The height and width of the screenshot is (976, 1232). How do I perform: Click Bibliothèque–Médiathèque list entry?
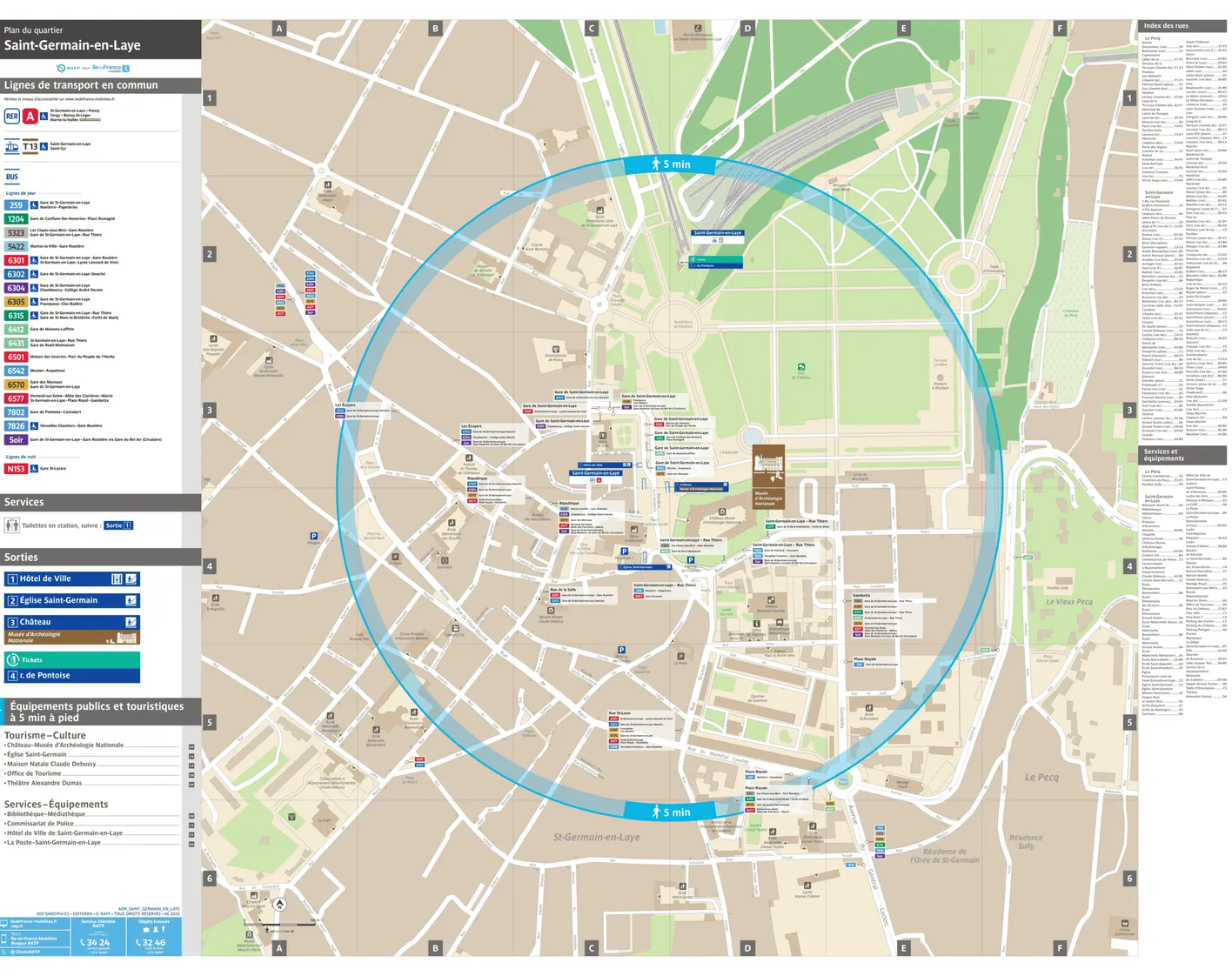[45, 814]
